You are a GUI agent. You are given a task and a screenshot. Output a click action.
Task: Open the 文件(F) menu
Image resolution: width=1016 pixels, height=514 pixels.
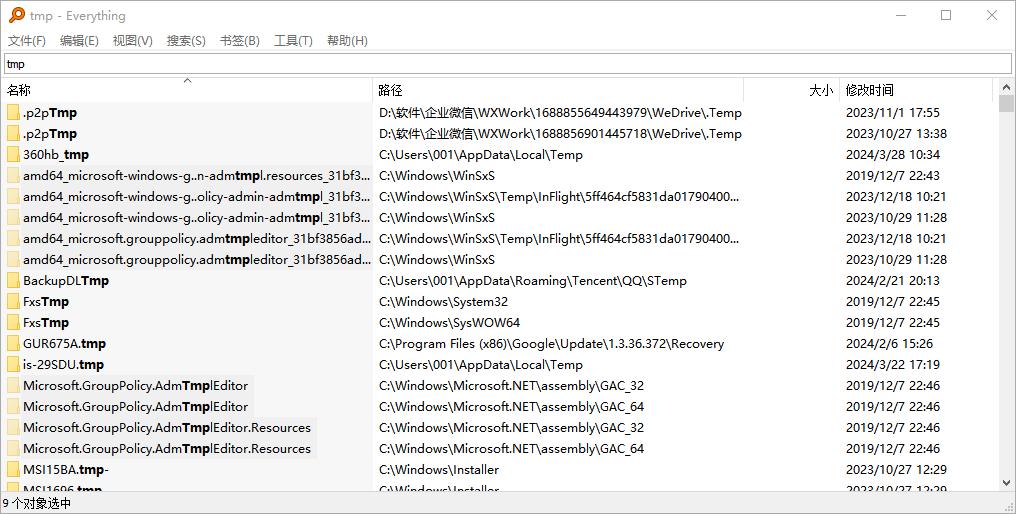27,41
